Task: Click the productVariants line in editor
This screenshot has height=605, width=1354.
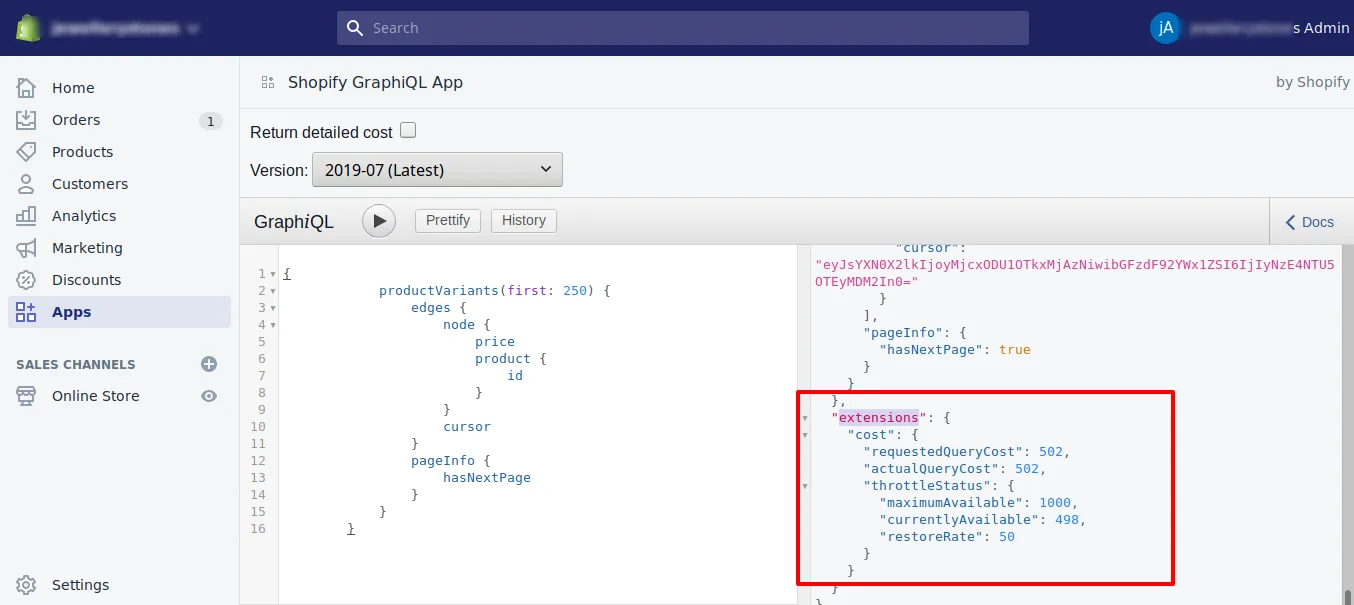Action: tap(494, 291)
